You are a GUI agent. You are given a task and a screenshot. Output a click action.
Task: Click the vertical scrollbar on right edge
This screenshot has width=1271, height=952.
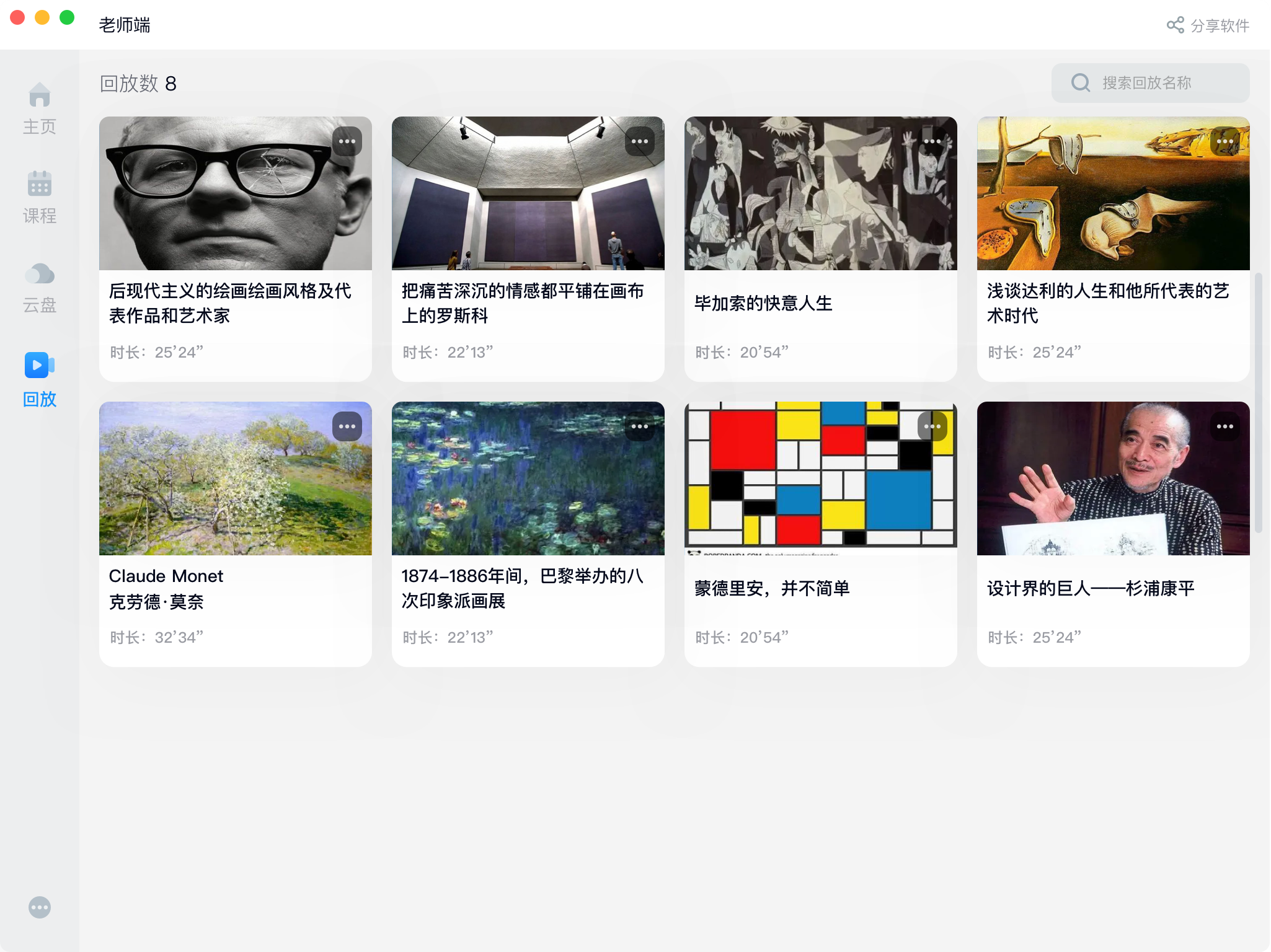pyautogui.click(x=1259, y=403)
